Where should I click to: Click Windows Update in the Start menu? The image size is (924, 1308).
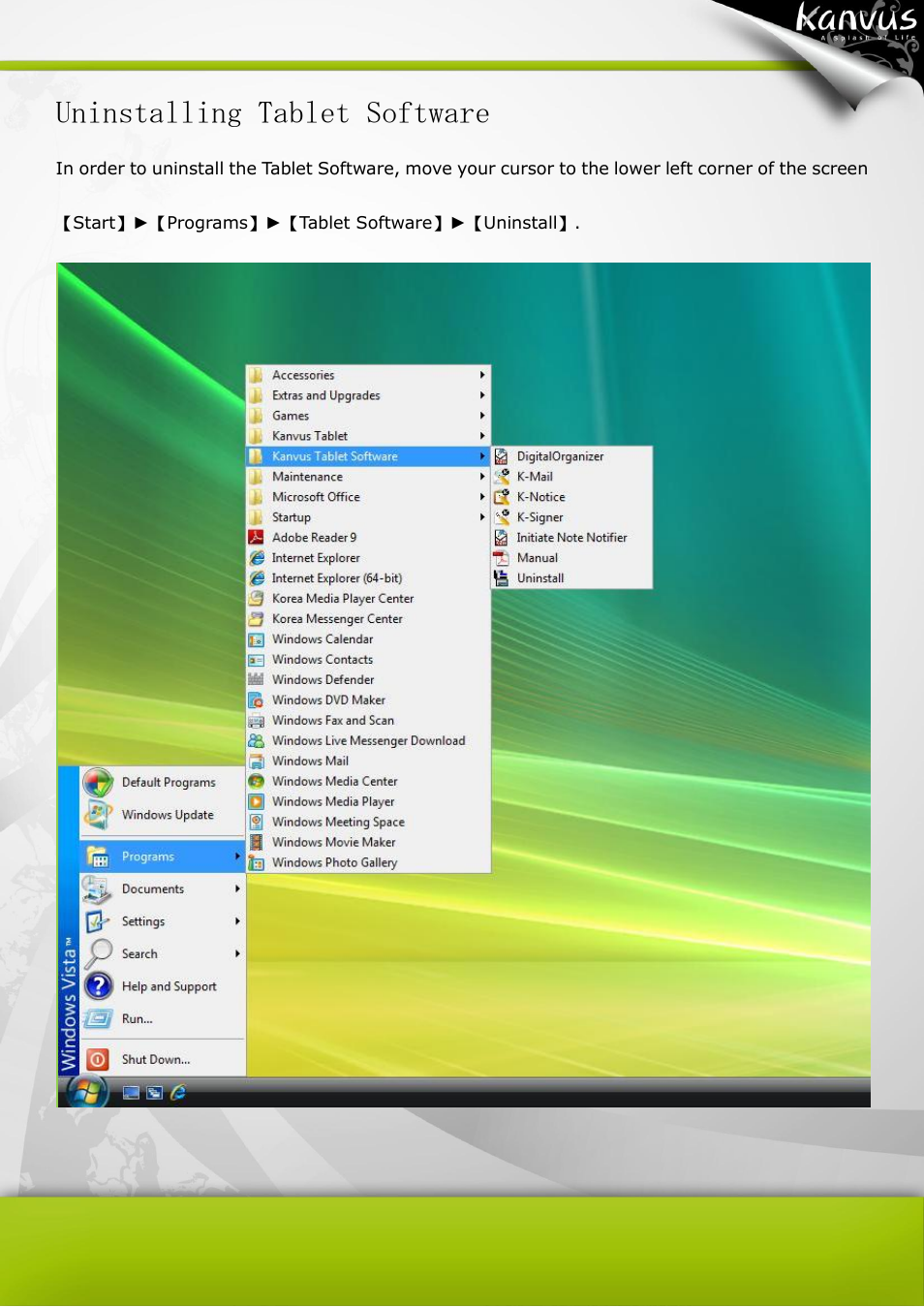tap(163, 815)
